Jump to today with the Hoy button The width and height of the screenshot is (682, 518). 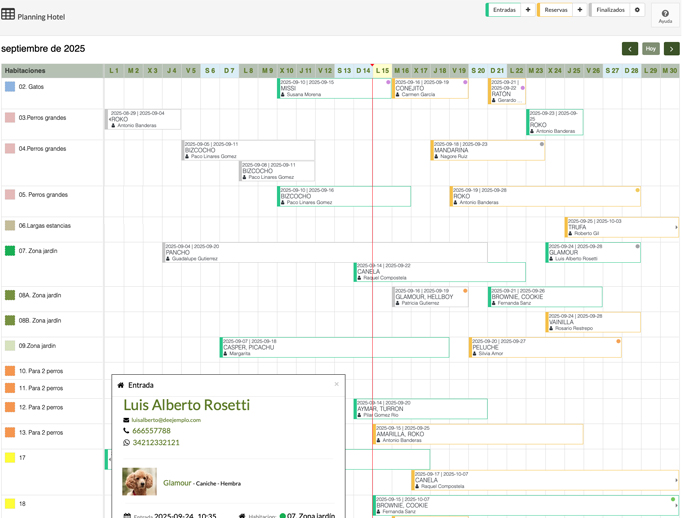click(650, 48)
